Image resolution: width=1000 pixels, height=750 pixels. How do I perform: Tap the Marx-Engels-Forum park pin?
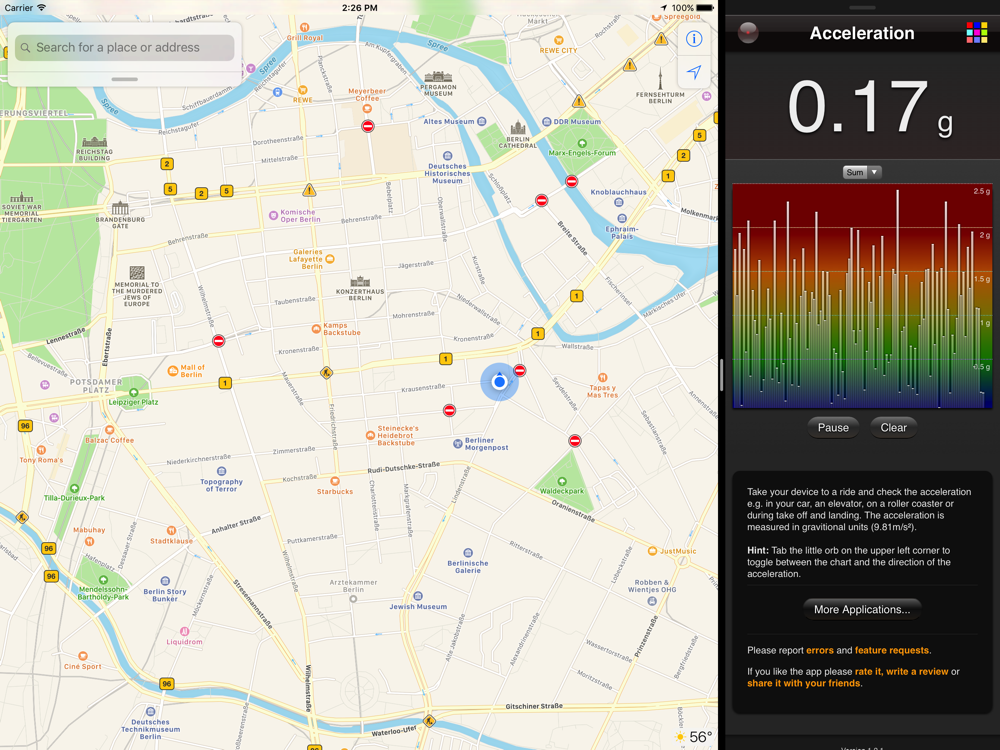582,143
